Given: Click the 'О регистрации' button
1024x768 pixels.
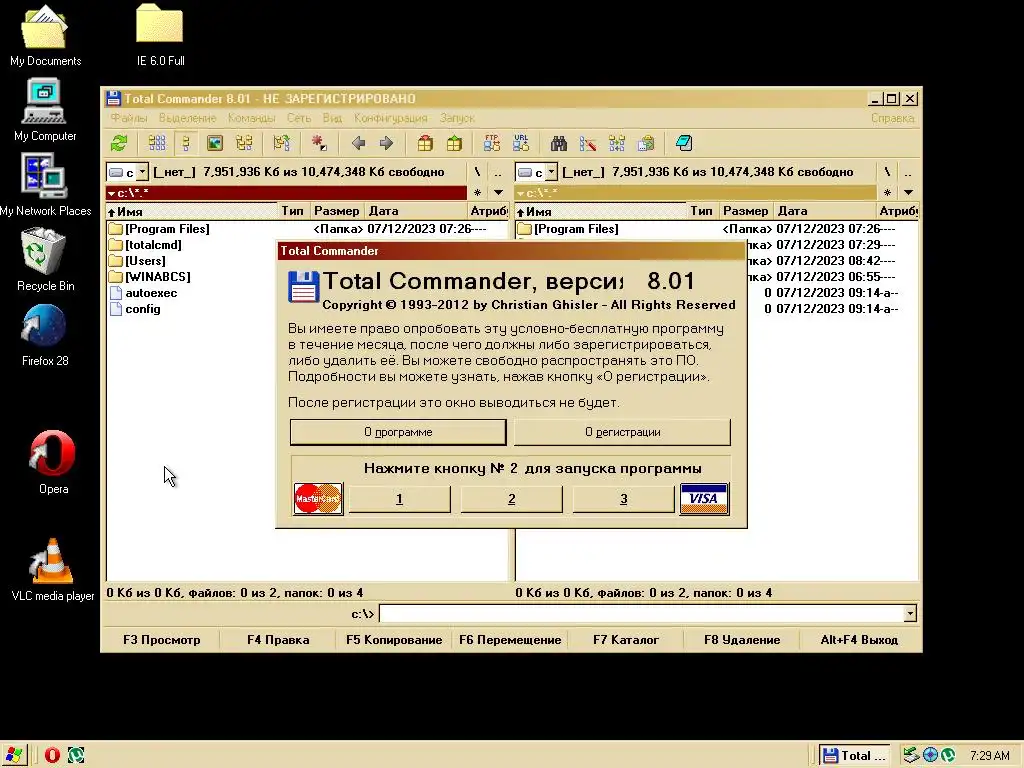Looking at the screenshot, I should (x=622, y=432).
